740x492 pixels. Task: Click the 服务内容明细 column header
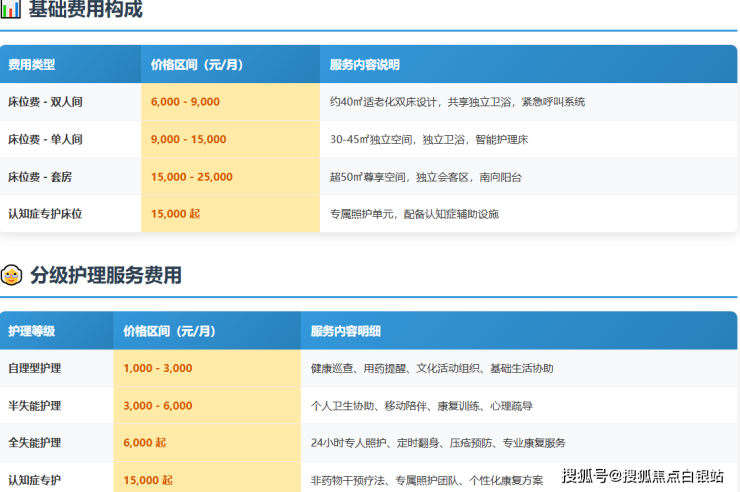coord(345,331)
